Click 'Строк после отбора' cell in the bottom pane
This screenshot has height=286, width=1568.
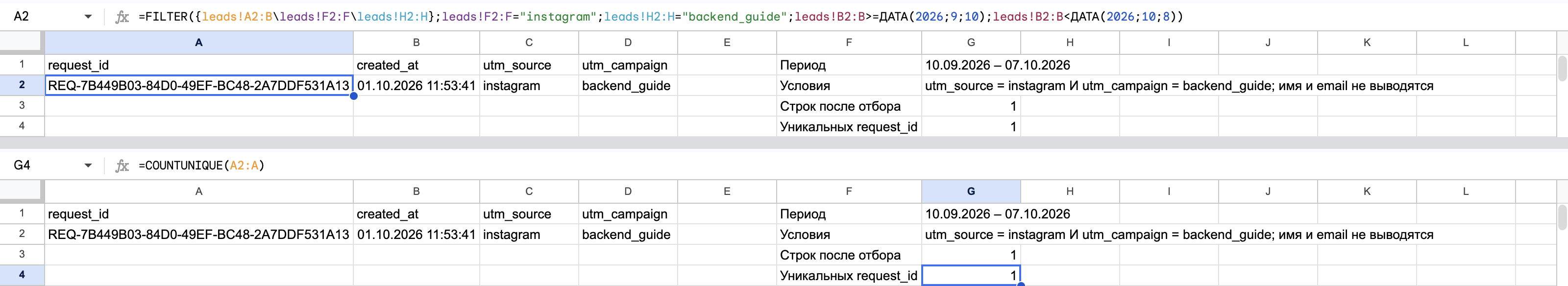pos(849,256)
